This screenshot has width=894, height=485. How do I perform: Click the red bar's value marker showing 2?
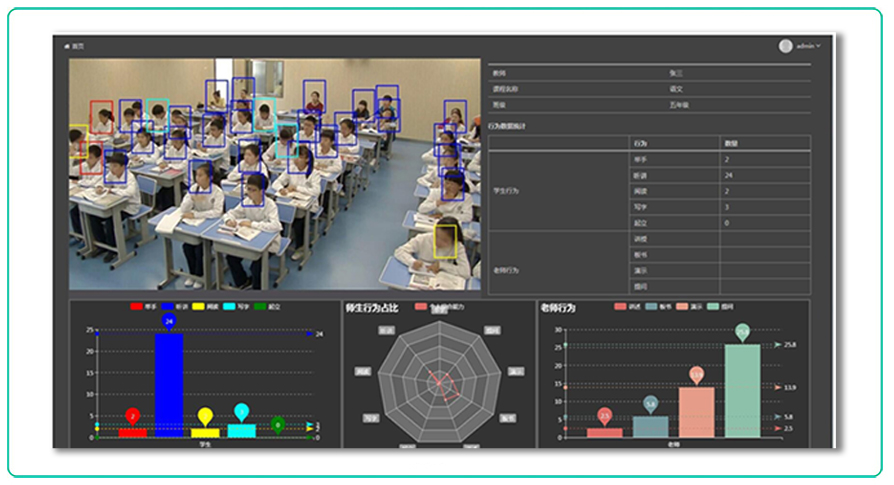pyautogui.click(x=132, y=415)
